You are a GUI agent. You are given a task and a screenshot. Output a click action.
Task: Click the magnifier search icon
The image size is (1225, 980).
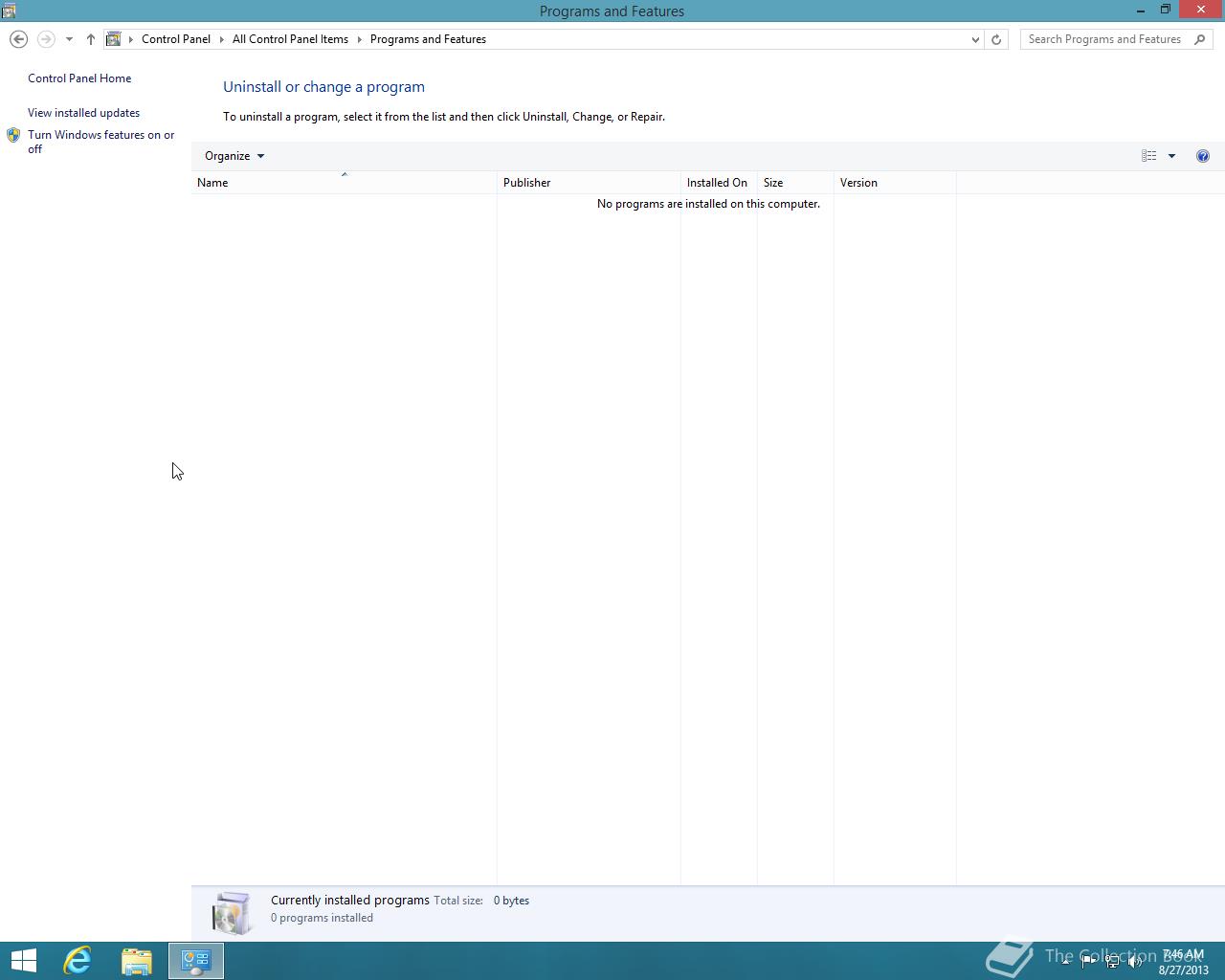(x=1200, y=39)
